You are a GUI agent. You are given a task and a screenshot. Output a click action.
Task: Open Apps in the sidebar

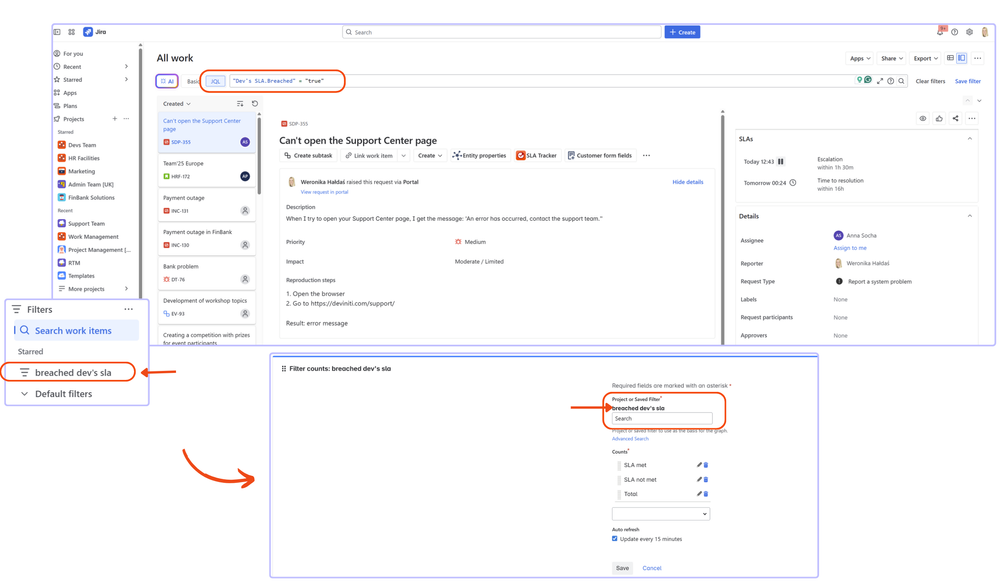tap(69, 92)
